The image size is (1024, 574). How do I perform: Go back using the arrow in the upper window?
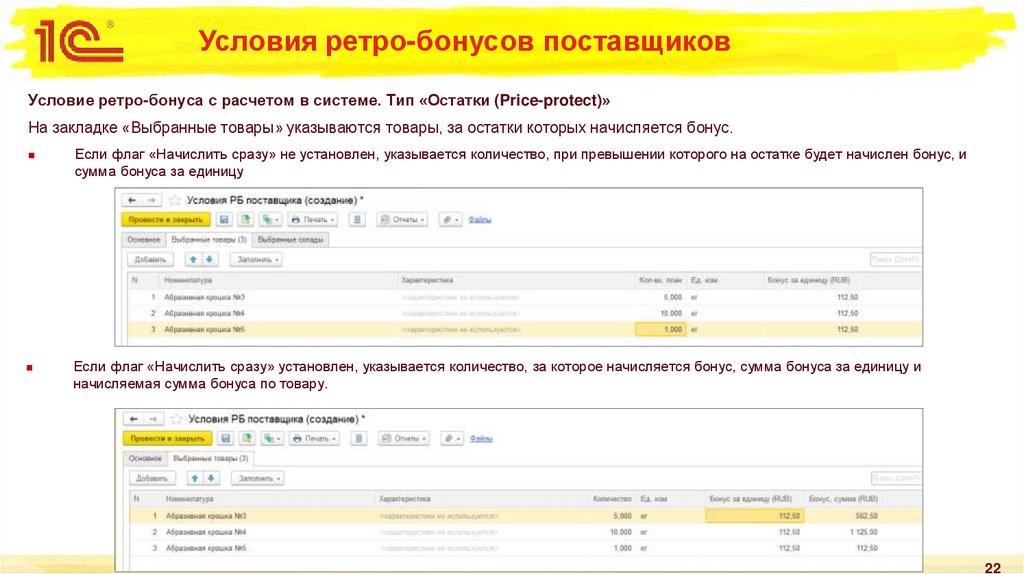[x=132, y=200]
